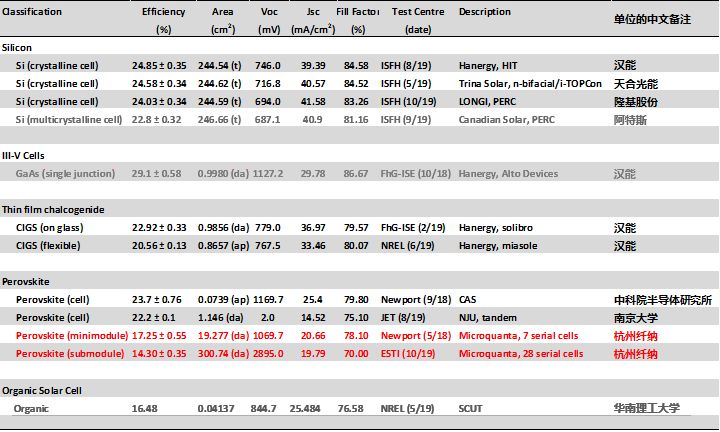The width and height of the screenshot is (720, 432).
Task: Select the 'Area' column header
Action: pyautogui.click(x=223, y=12)
